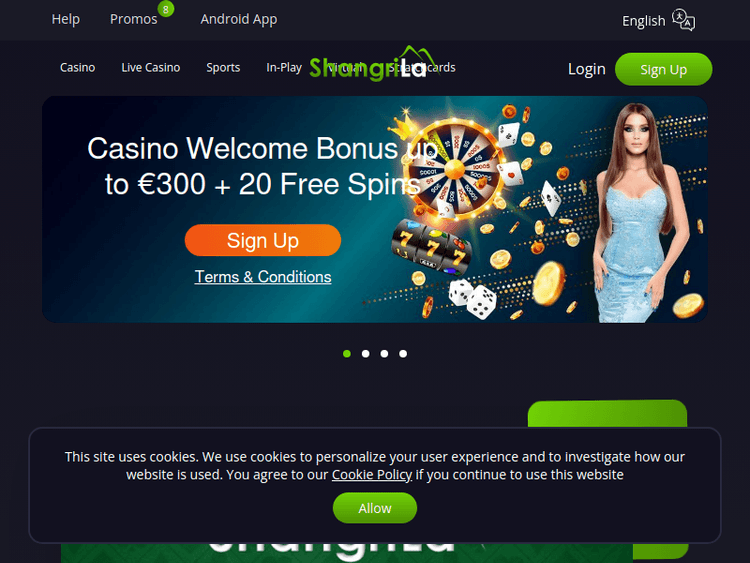Click the green Sign Up header button
750x563 pixels.
[x=663, y=69]
